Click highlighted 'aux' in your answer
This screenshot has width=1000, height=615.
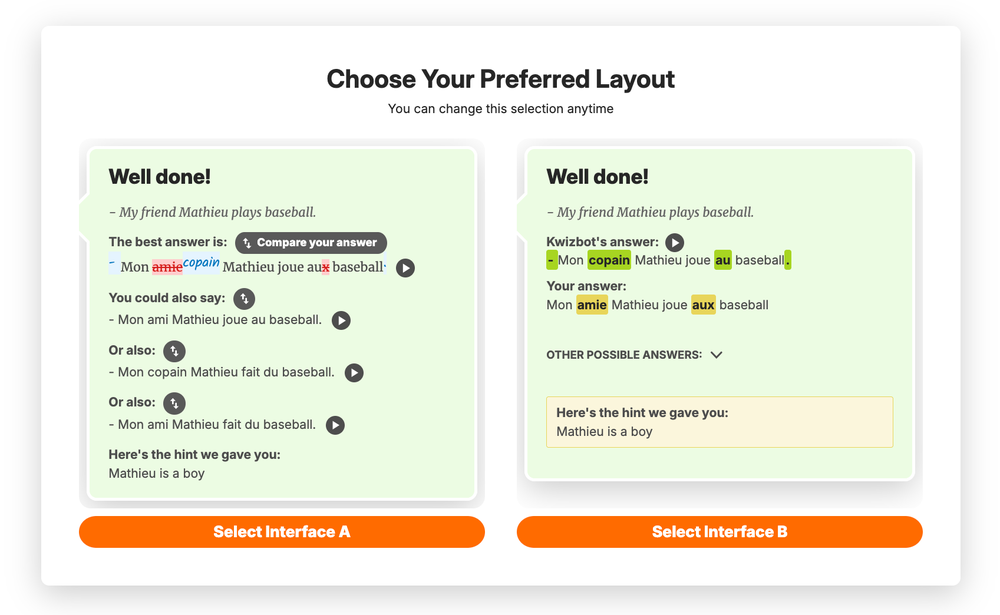[x=703, y=305]
